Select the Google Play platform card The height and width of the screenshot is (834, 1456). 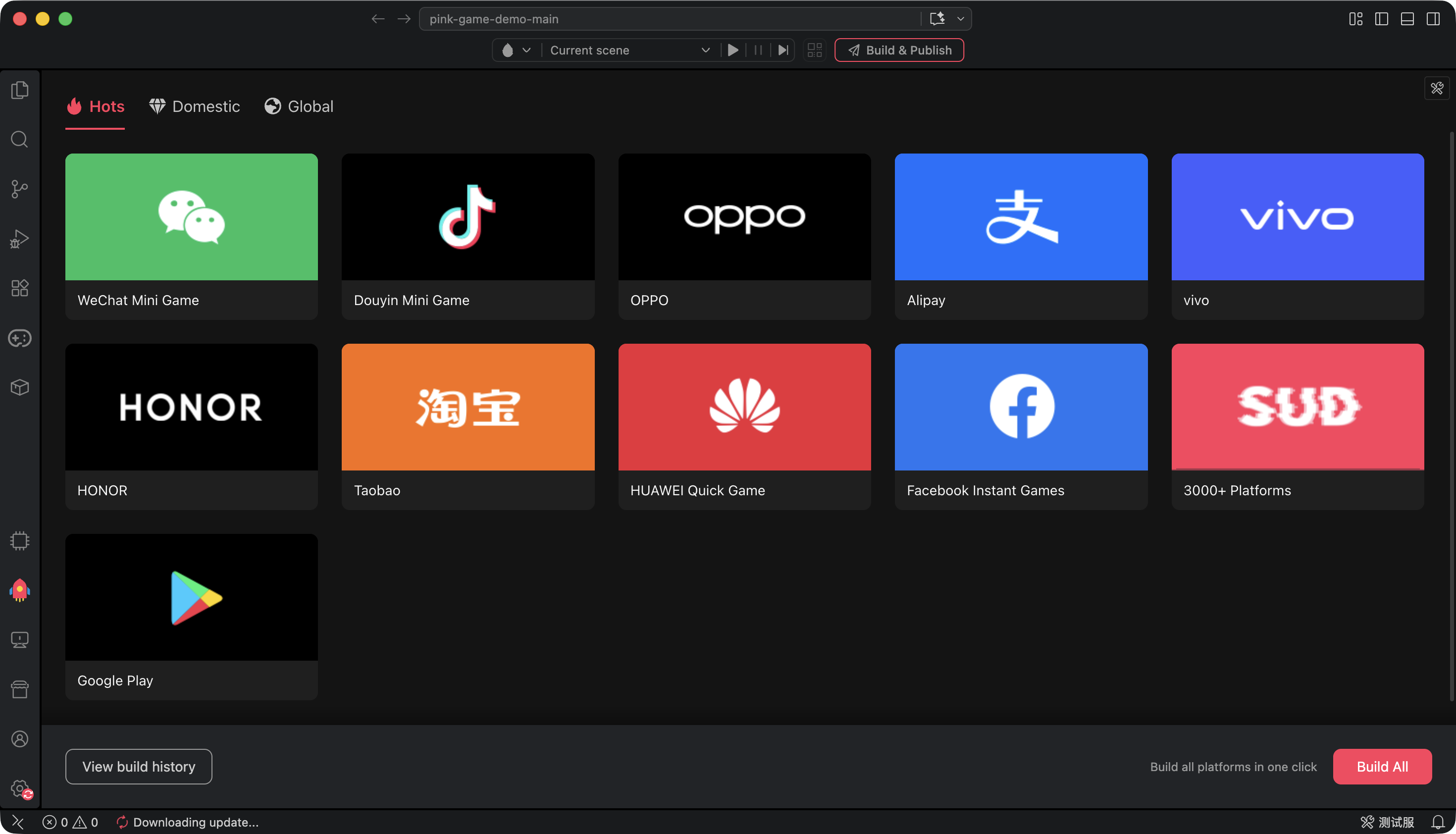(191, 616)
